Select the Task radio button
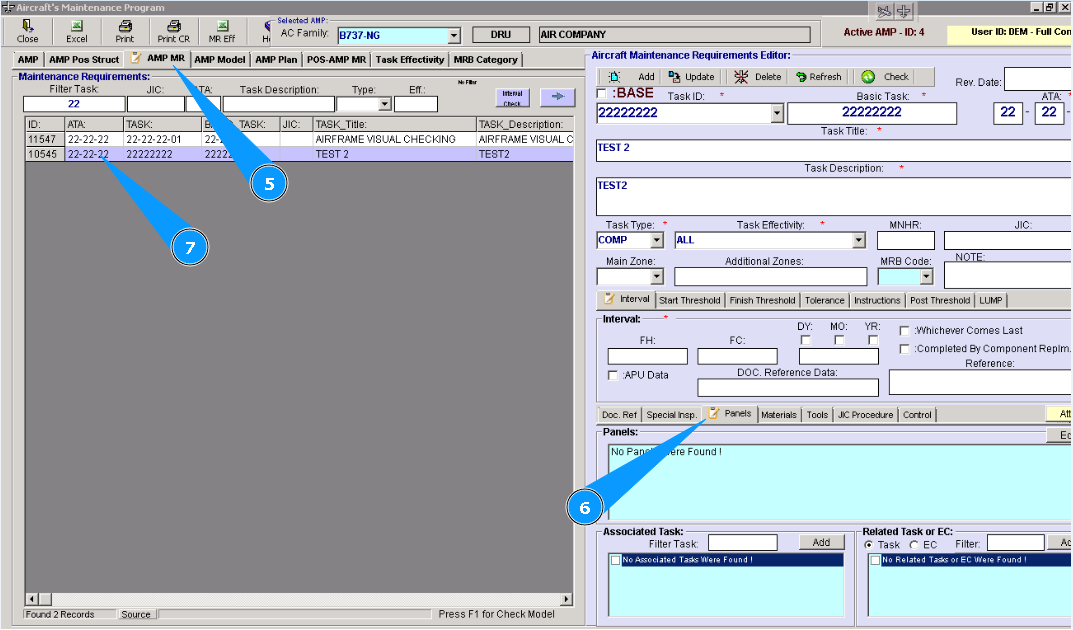This screenshot has width=1073, height=630. pos(868,545)
